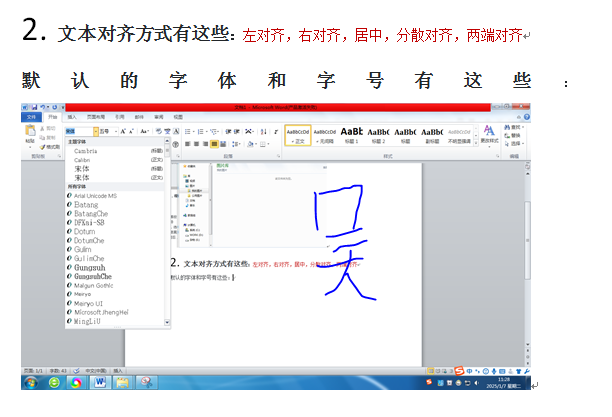Click the distributed alignment icon
The width and height of the screenshot is (612, 417).
tap(223, 144)
